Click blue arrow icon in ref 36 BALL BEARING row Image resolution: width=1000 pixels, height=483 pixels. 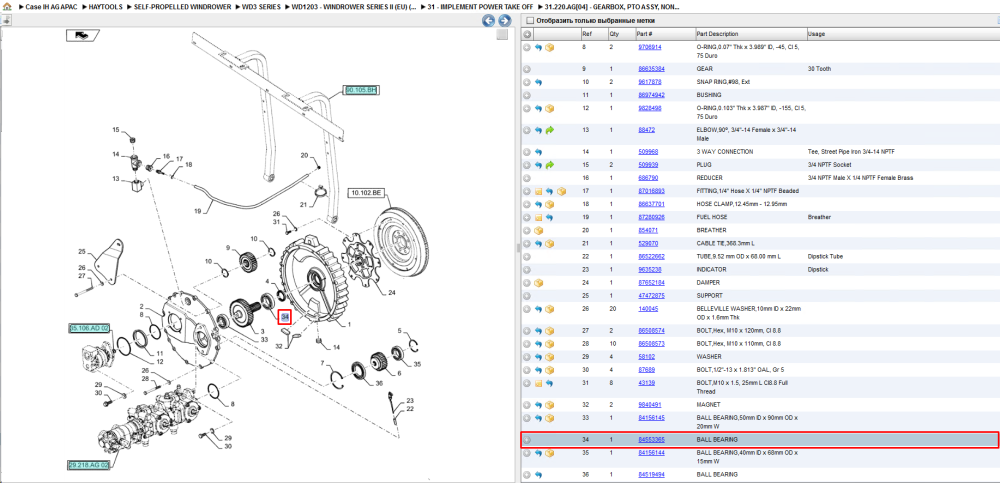(x=538, y=475)
